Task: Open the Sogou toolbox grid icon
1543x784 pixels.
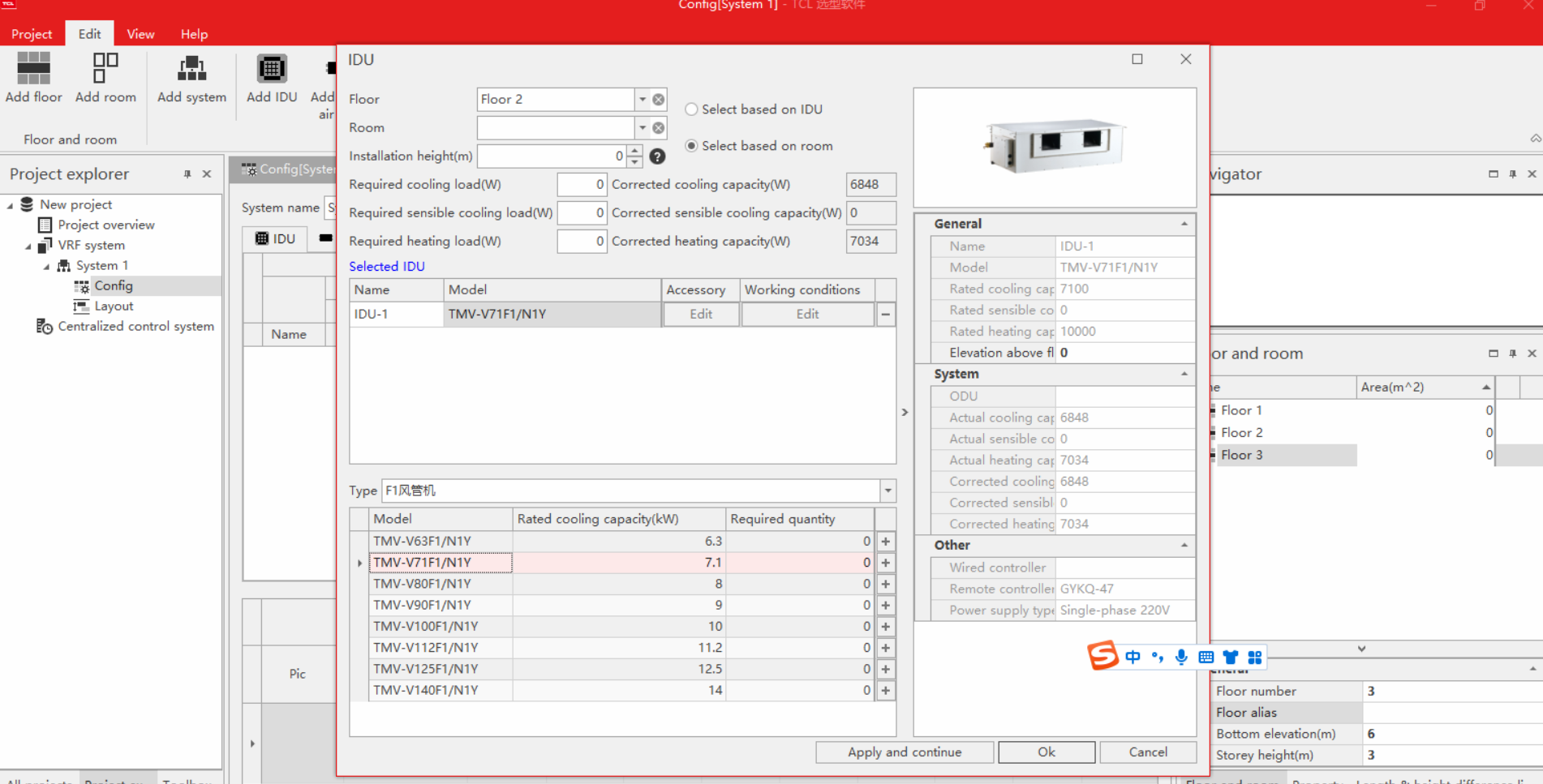Action: (x=1255, y=657)
